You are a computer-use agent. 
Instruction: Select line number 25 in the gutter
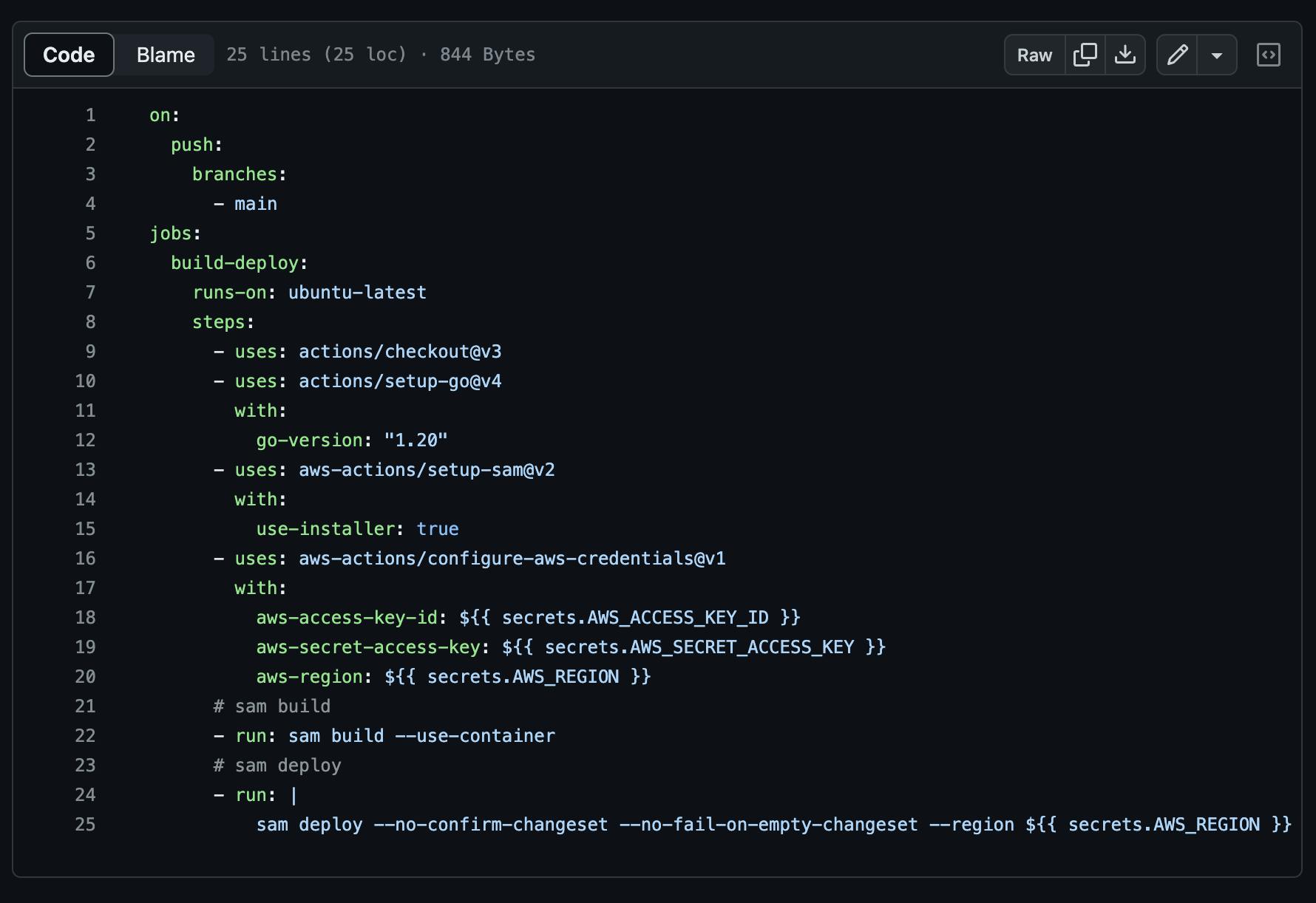click(86, 825)
